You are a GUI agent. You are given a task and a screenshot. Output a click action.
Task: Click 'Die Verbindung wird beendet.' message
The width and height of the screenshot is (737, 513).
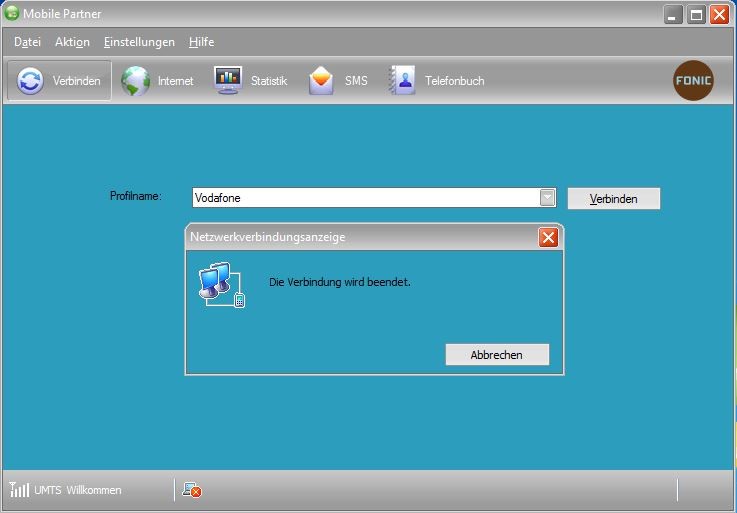pyautogui.click(x=340, y=282)
